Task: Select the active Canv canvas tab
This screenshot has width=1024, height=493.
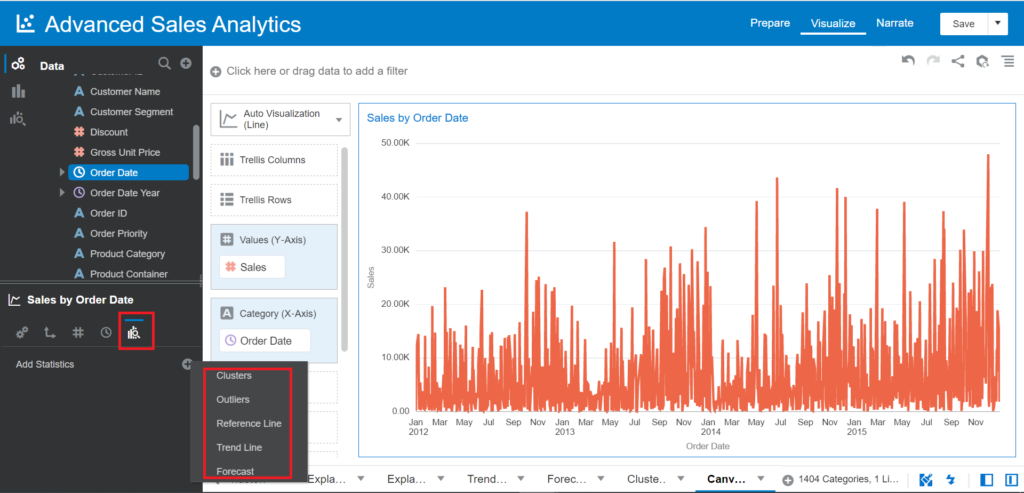Action: pyautogui.click(x=726, y=479)
